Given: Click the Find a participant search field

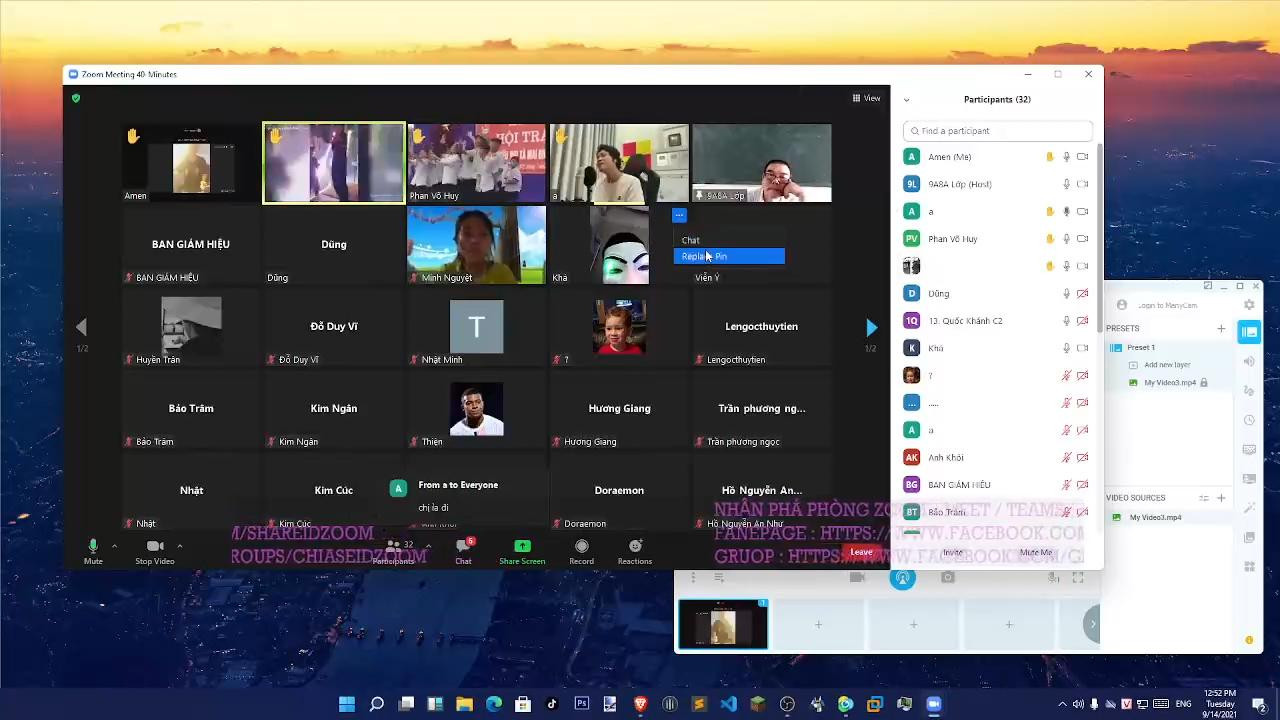Looking at the screenshot, I should point(997,130).
